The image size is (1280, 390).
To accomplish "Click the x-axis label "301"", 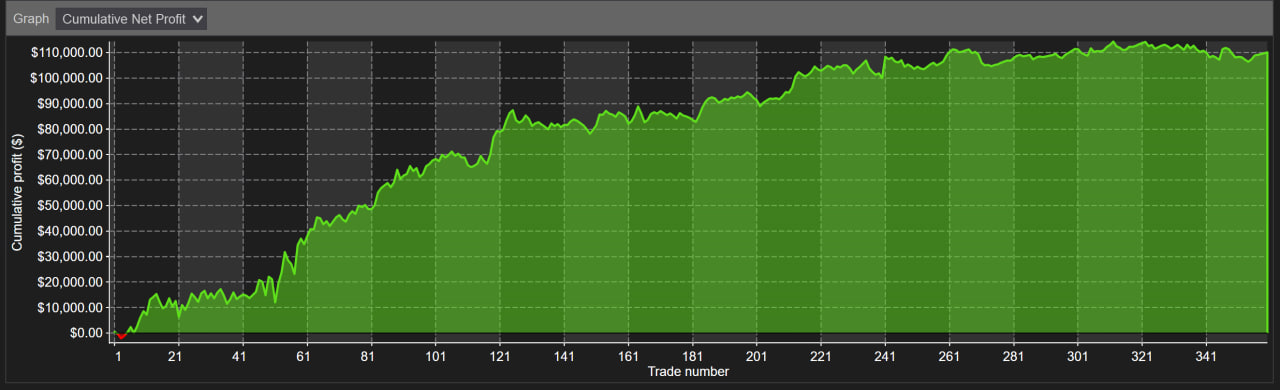I will 1077,356.
